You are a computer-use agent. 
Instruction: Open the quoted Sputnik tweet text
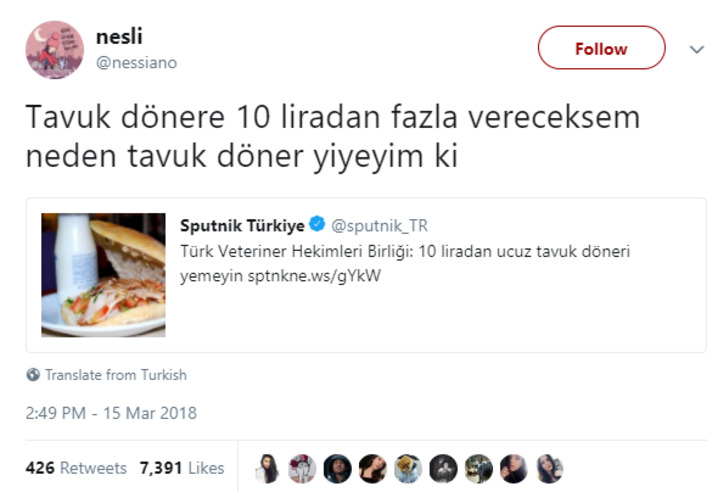pyautogui.click(x=405, y=264)
